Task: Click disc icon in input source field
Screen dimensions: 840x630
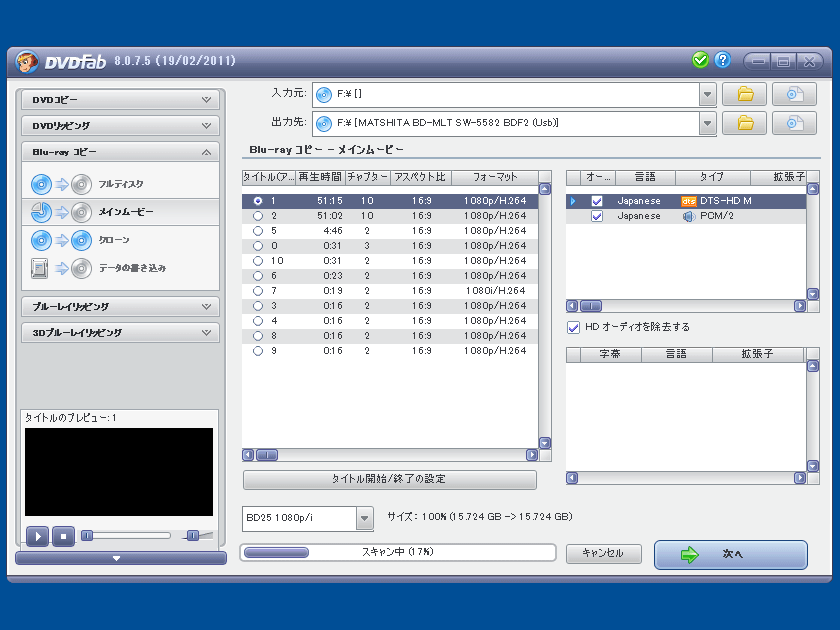Action: [x=324, y=95]
